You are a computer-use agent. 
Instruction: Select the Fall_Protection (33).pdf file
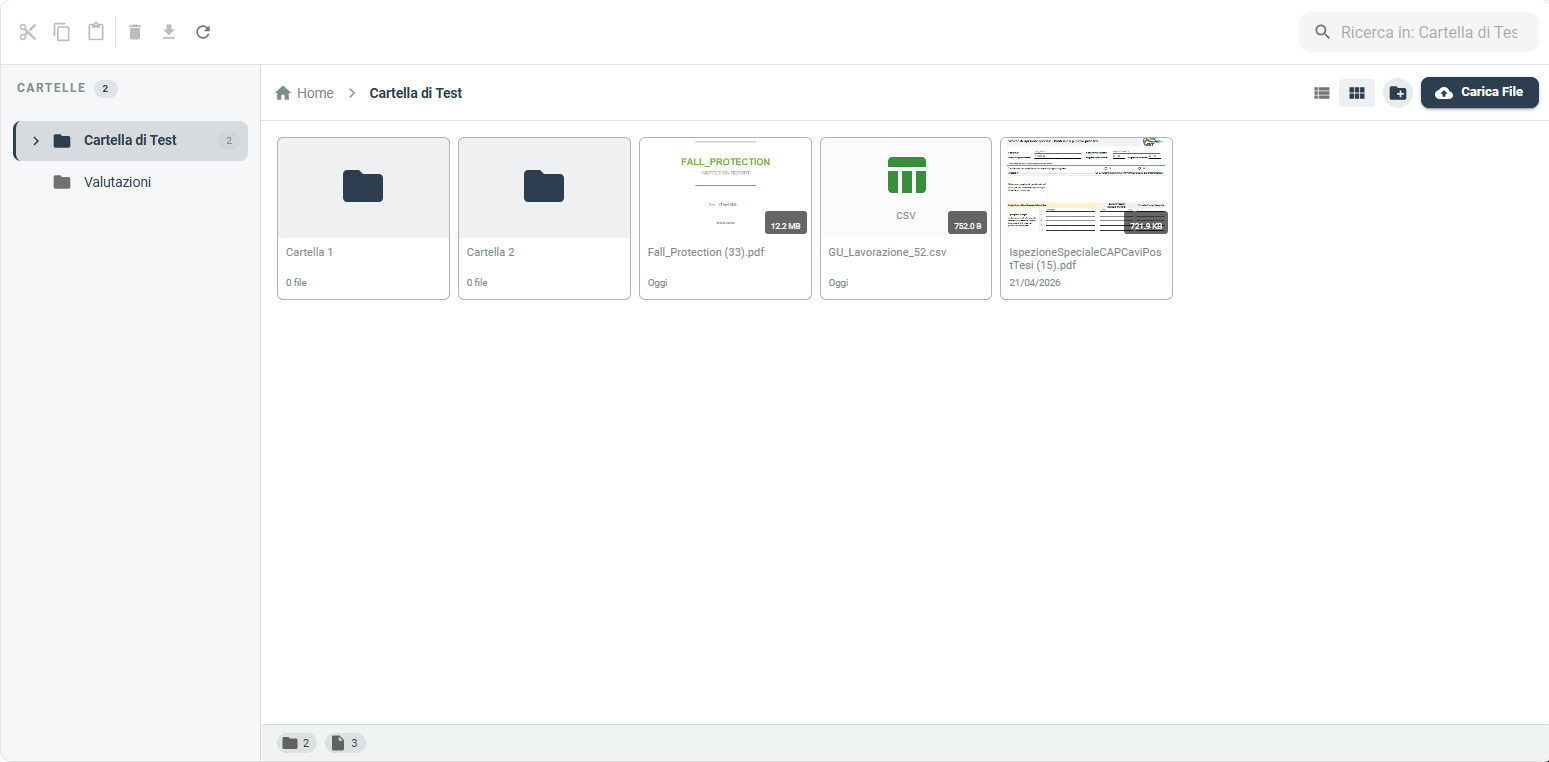click(x=725, y=218)
